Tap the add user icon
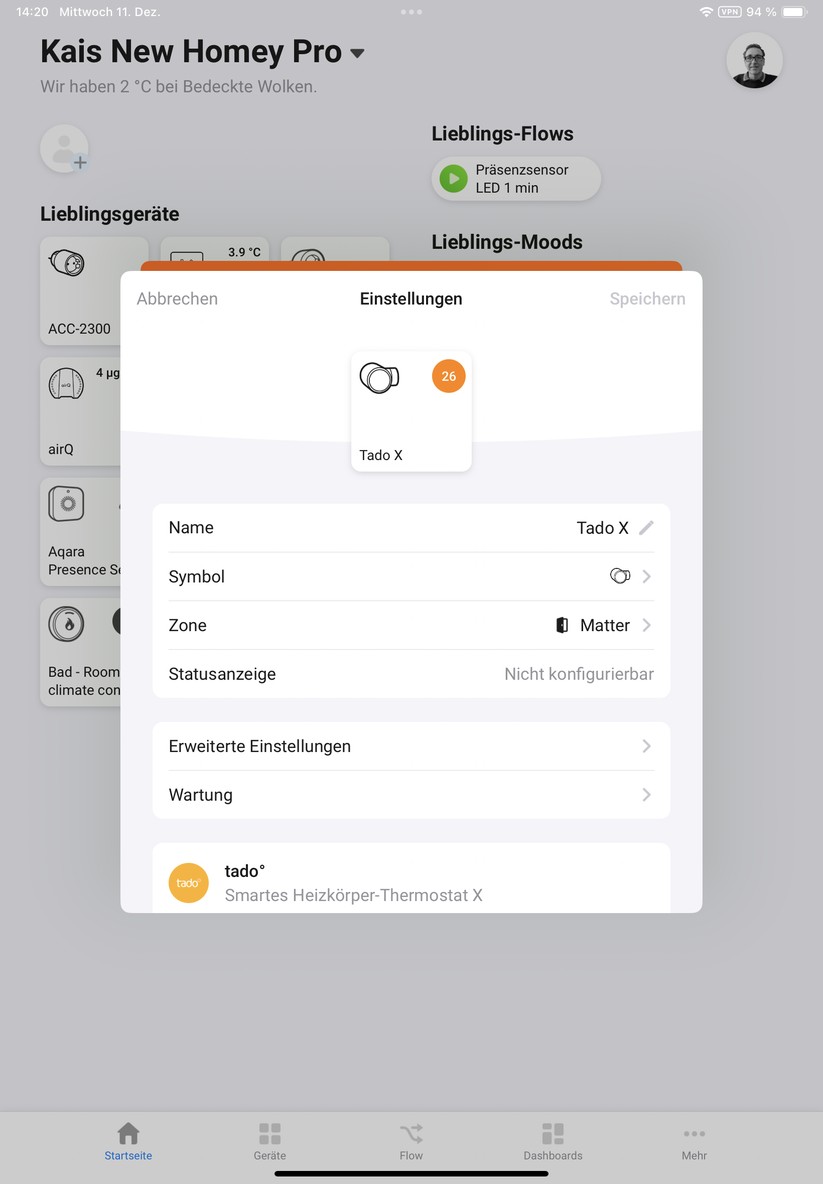Viewport: 823px width, 1184px height. coord(65,149)
